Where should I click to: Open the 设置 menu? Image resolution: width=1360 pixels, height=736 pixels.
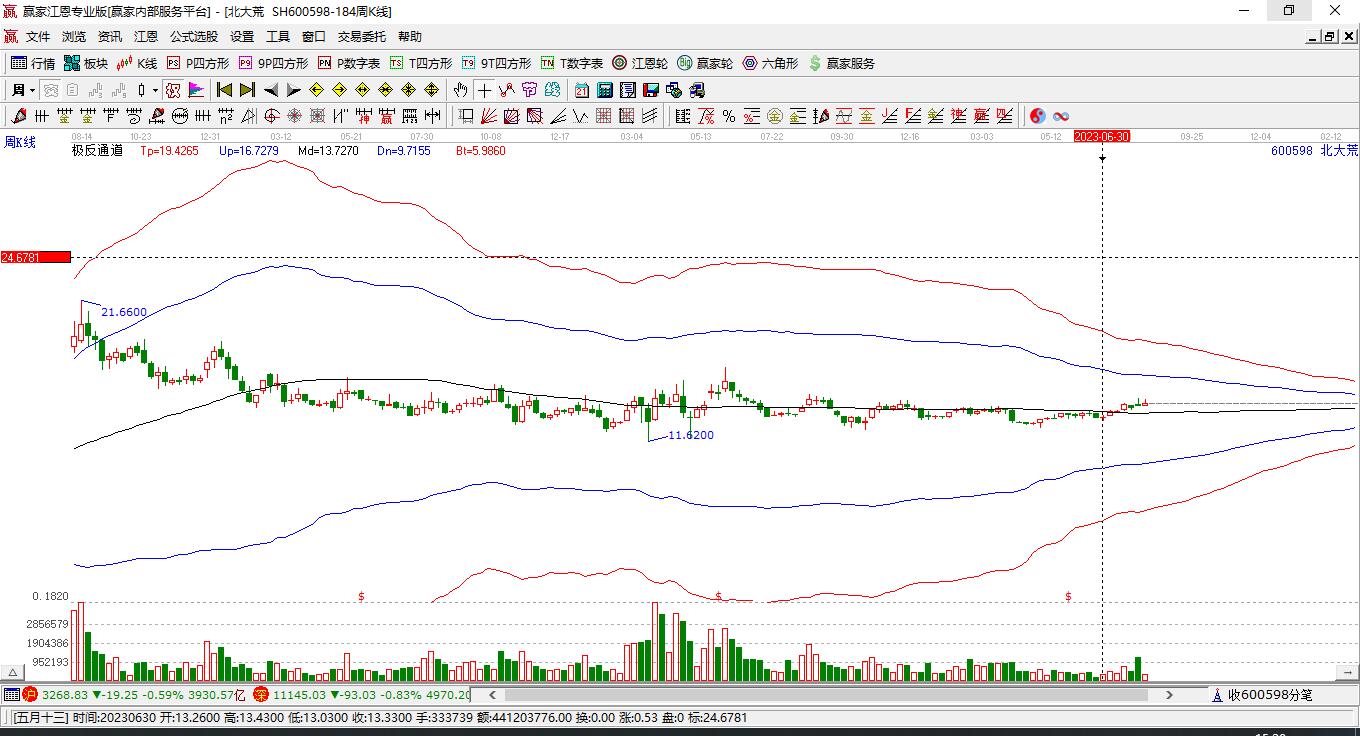coord(242,37)
